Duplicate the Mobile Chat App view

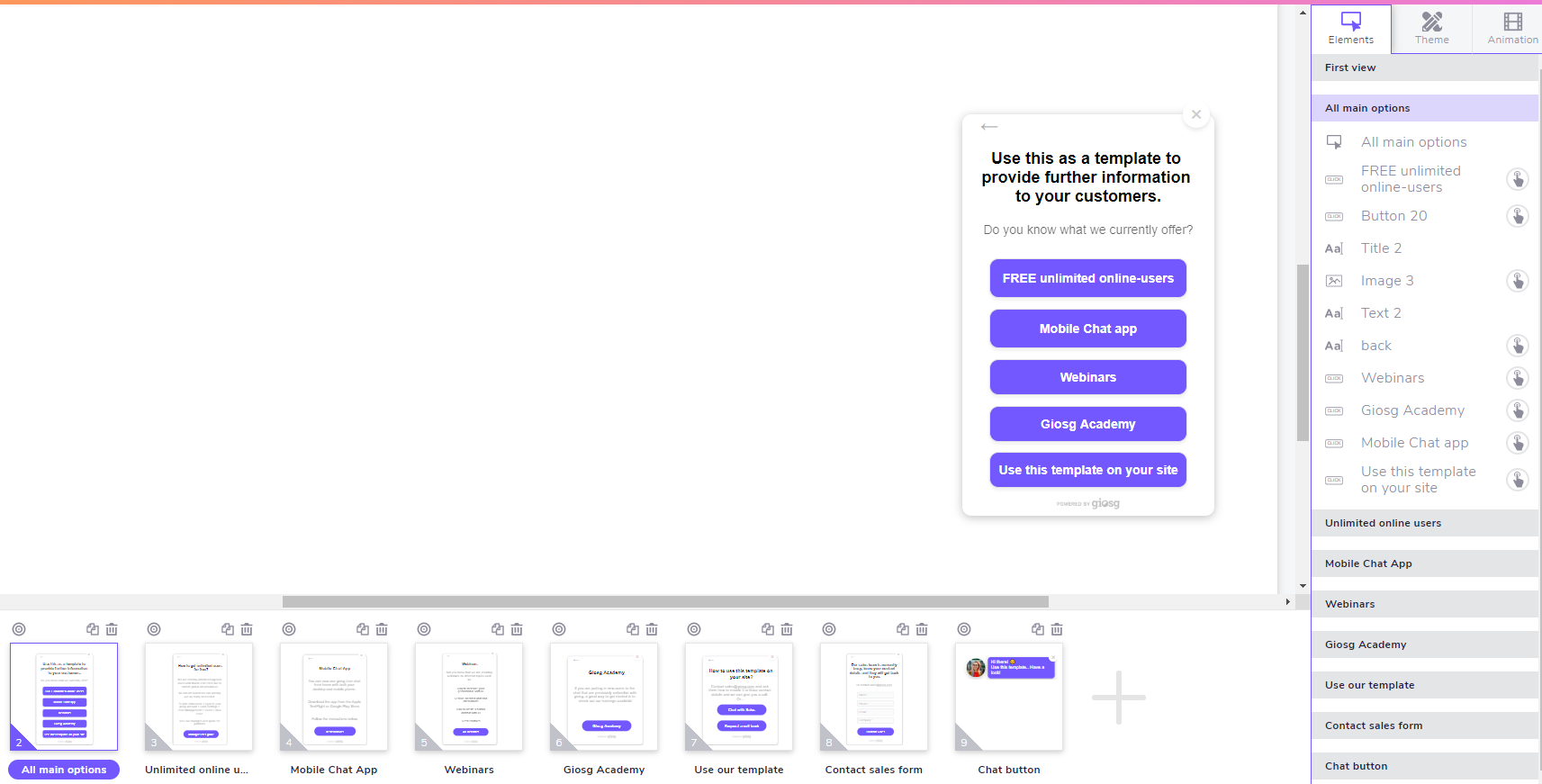pos(363,629)
